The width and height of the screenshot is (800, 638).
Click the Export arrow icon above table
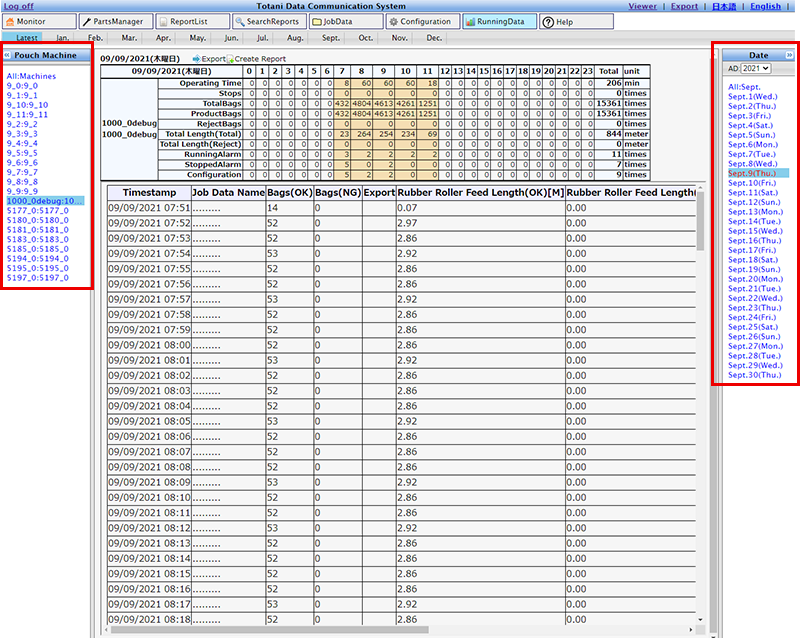click(x=196, y=59)
